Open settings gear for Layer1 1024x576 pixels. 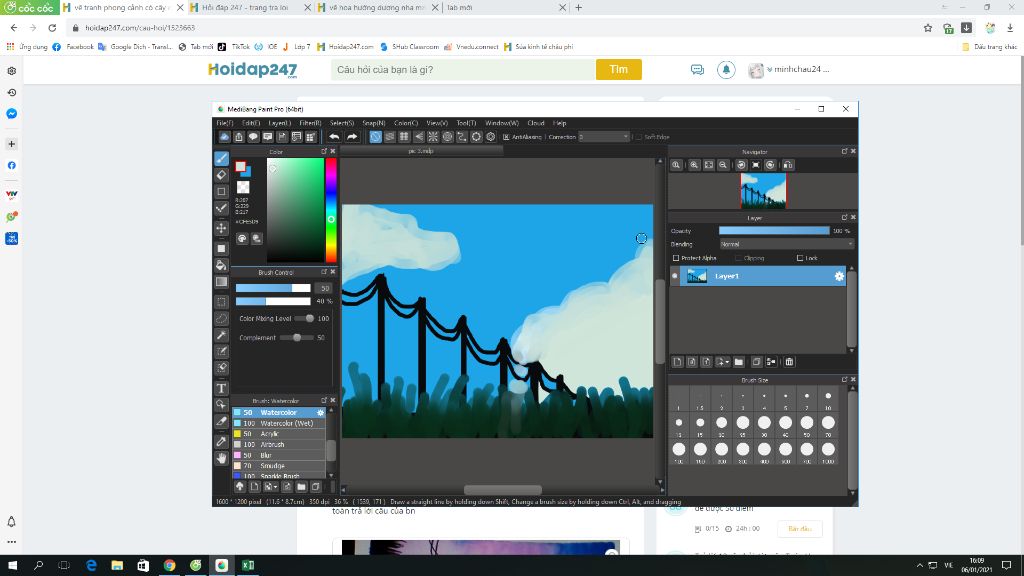point(839,276)
